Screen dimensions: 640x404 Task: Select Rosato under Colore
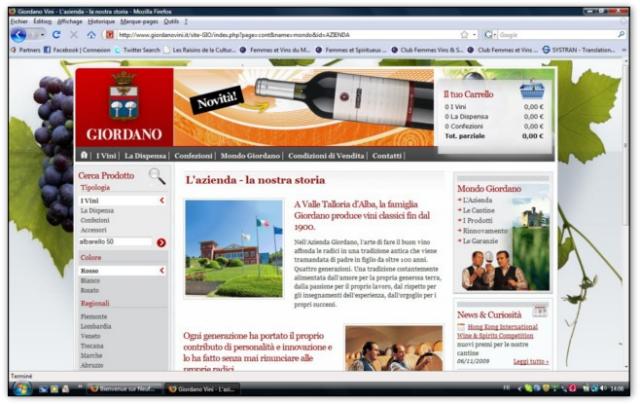click(x=90, y=290)
